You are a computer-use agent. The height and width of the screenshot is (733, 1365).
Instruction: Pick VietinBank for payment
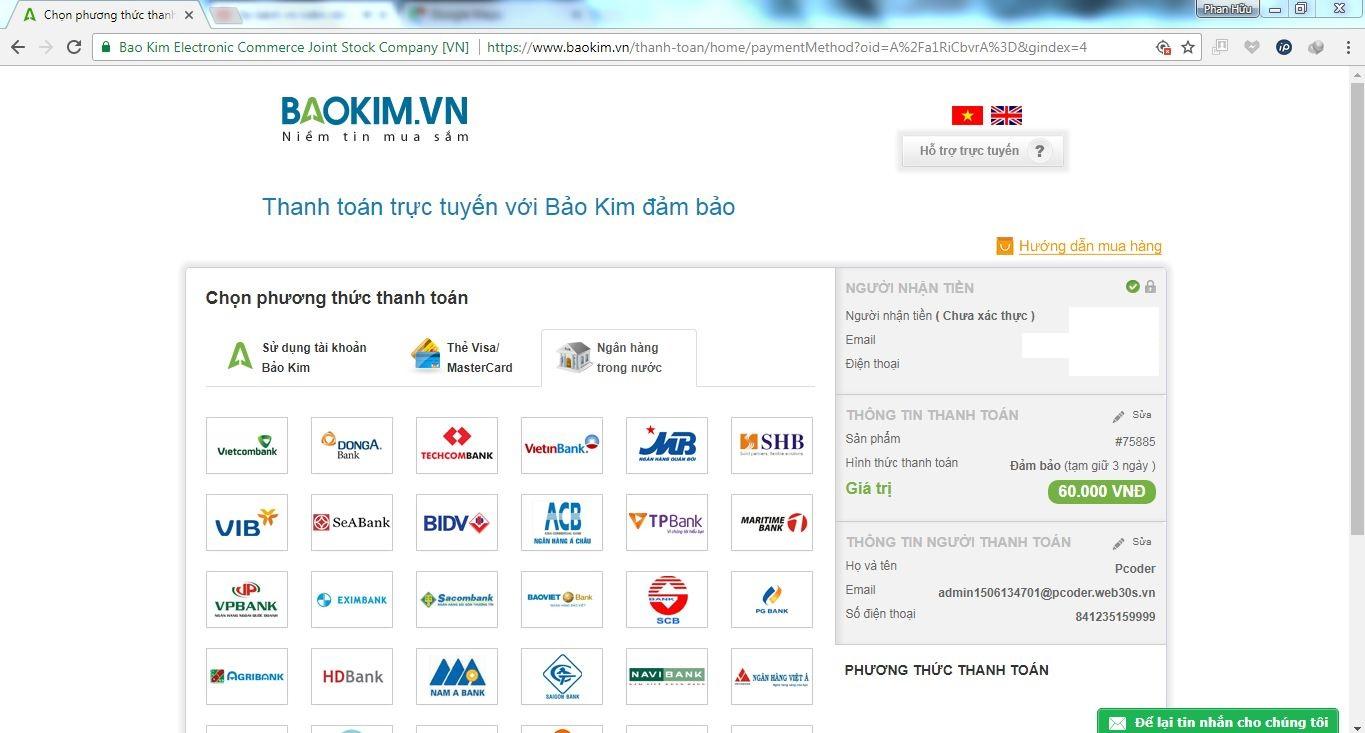(562, 445)
